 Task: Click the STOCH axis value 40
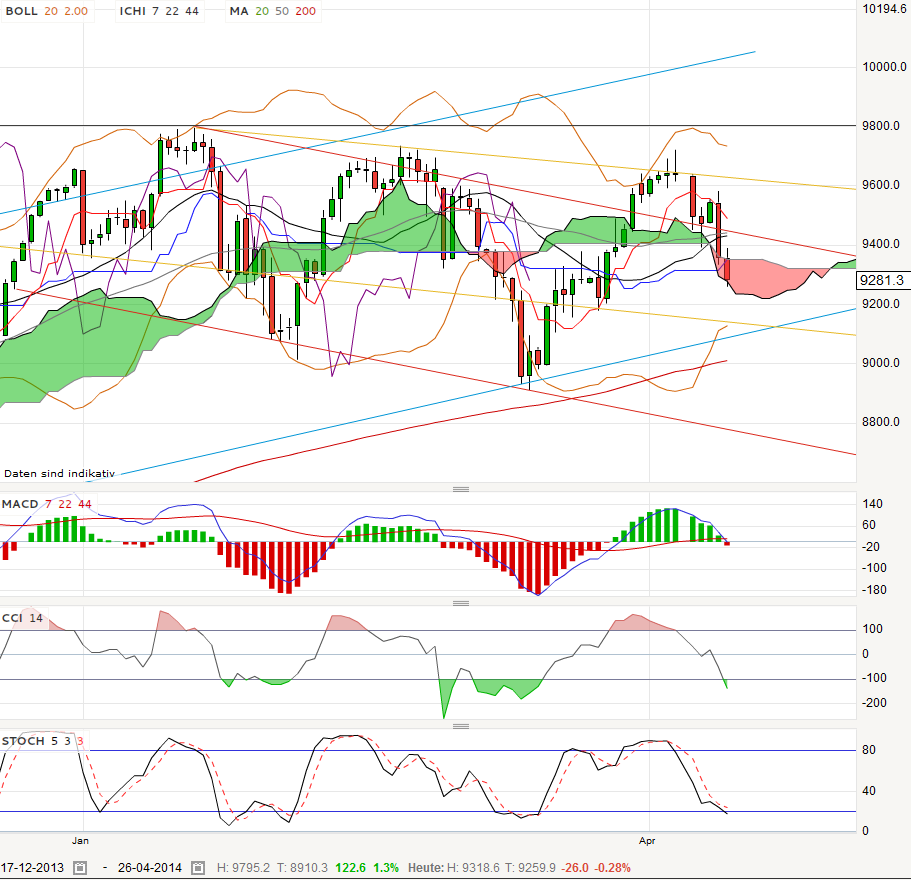click(869, 791)
